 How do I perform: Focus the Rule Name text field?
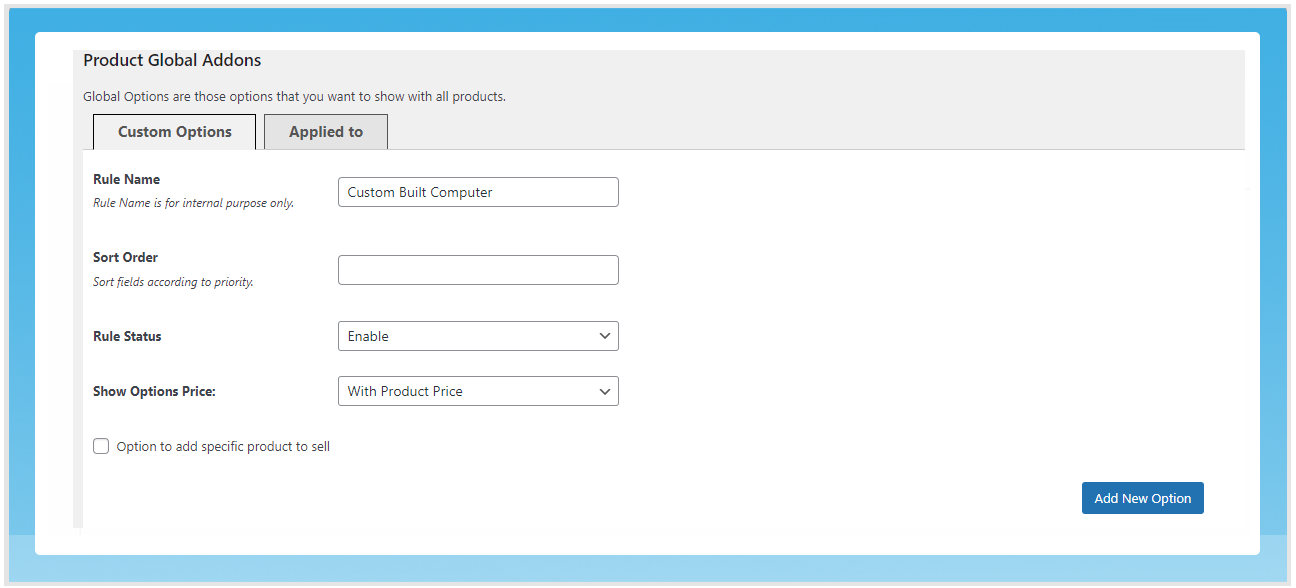478,192
